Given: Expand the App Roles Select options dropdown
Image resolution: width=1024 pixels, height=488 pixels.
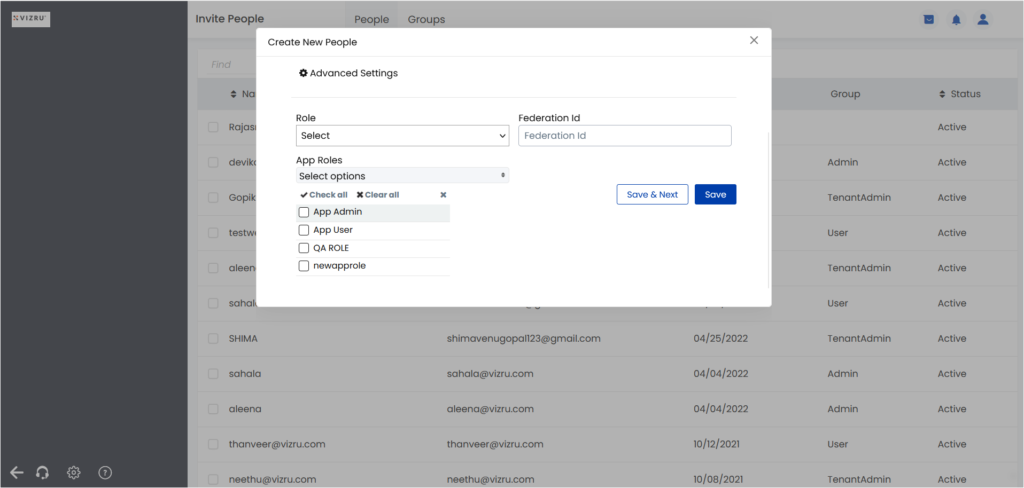Looking at the screenshot, I should click(402, 176).
